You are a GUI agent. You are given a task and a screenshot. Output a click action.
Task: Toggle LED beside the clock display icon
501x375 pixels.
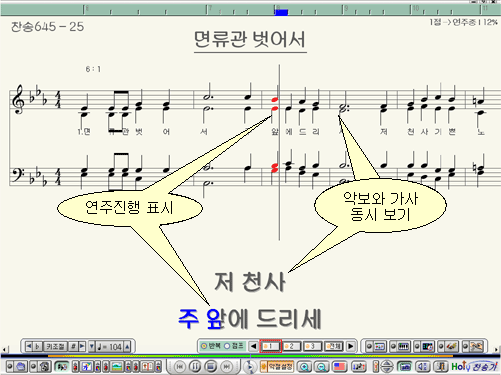[417, 346]
